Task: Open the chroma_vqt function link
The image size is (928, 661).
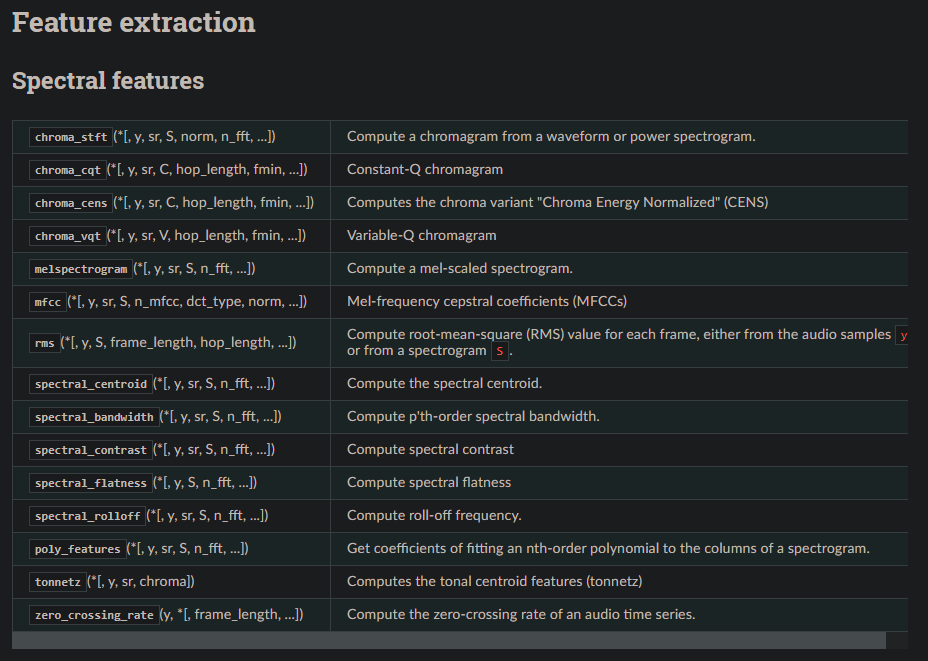Action: tap(67, 236)
